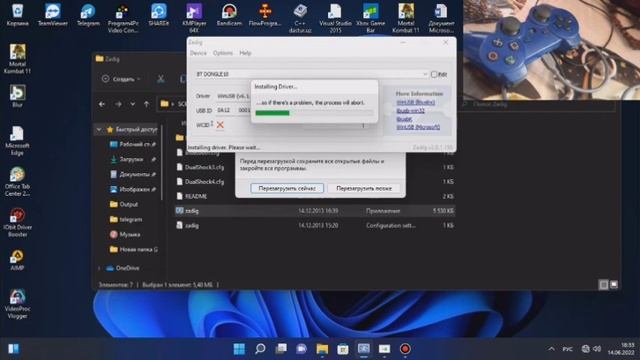Image resolution: width=640 pixels, height=360 pixels.
Task: Expand the OneDrive tree node
Action: pos(99,268)
